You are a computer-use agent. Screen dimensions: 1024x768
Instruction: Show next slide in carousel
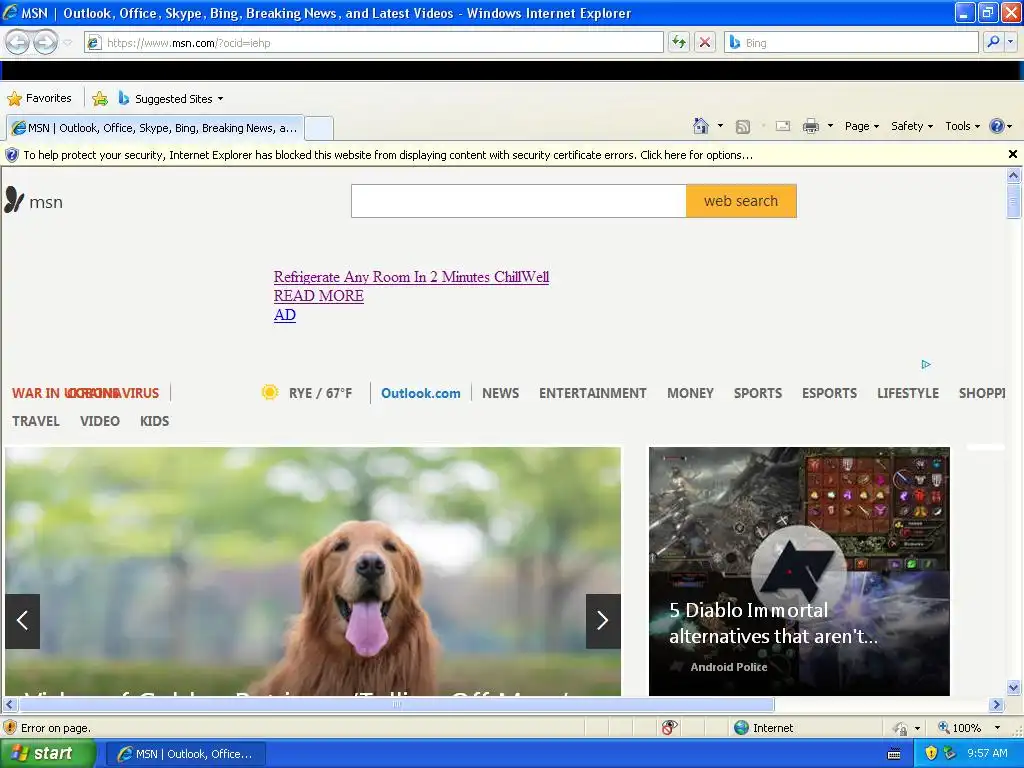pos(603,620)
